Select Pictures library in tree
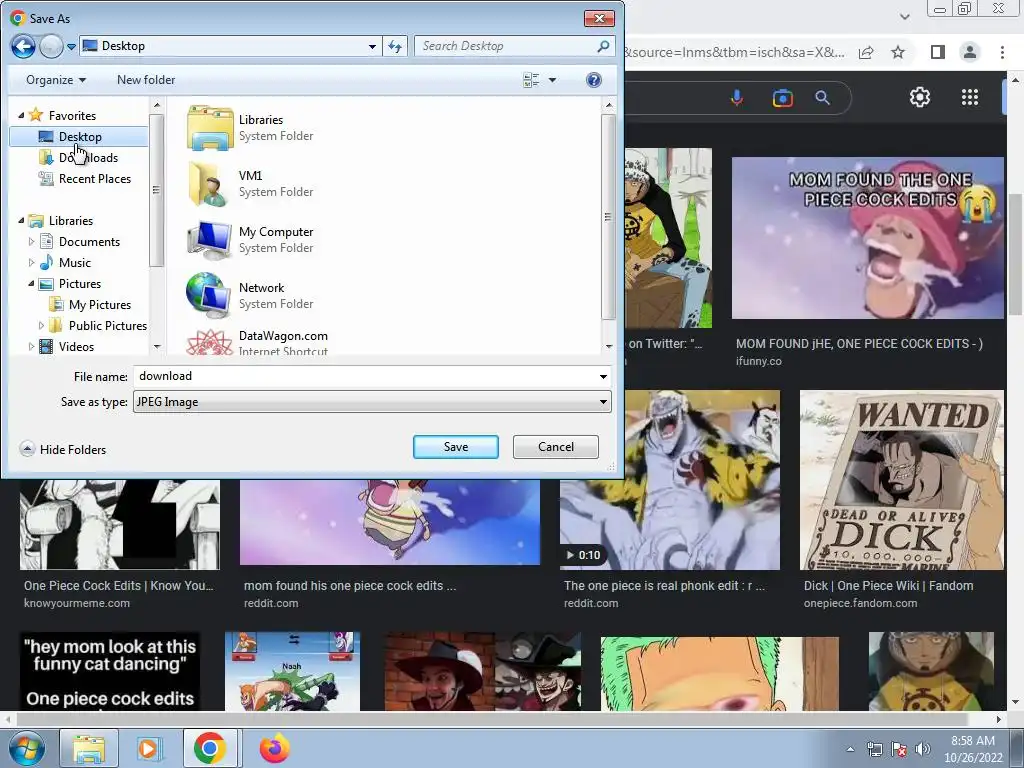 (x=80, y=283)
